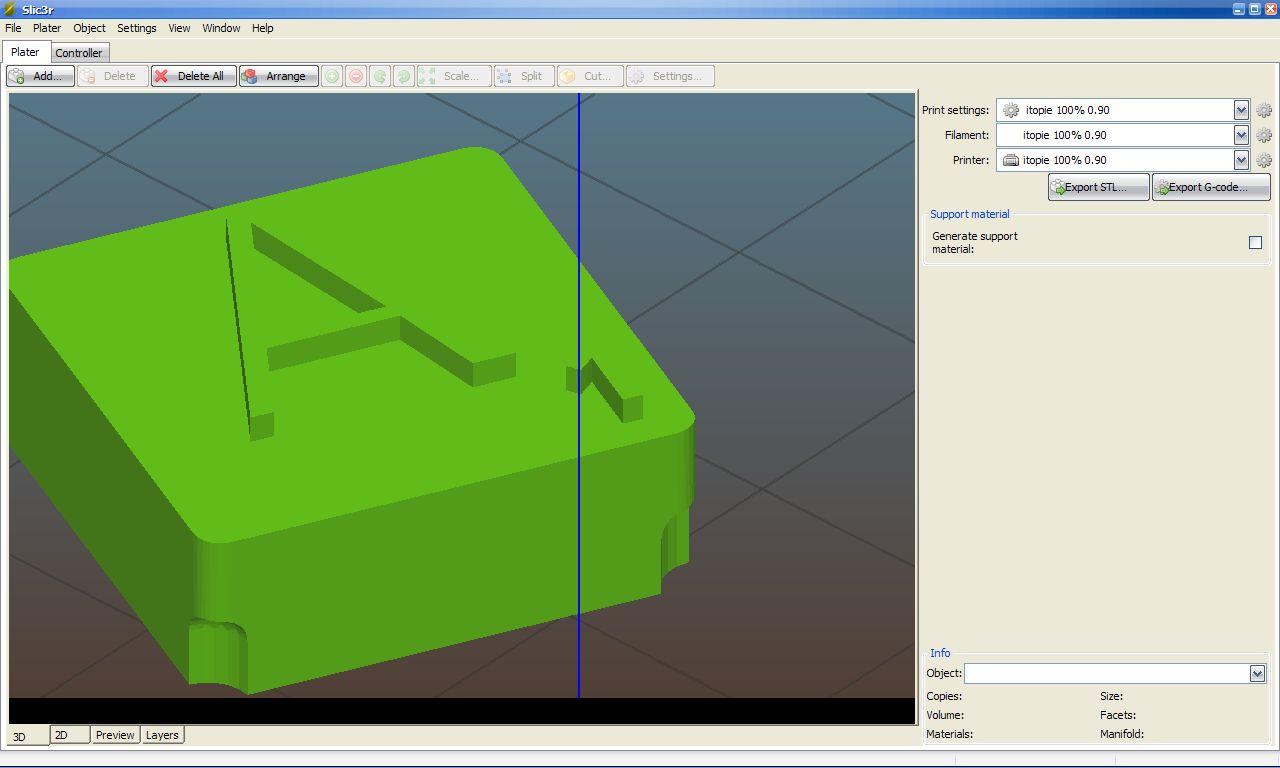Click the Scale toolbar button
The width and height of the screenshot is (1280, 768).
(x=454, y=76)
